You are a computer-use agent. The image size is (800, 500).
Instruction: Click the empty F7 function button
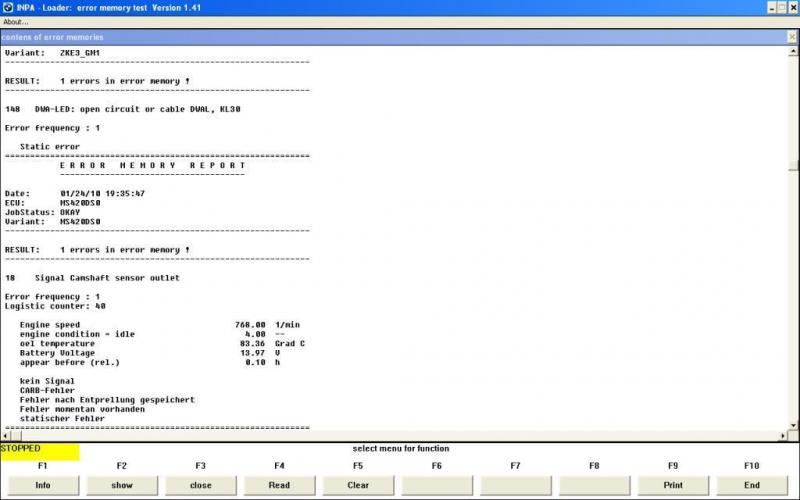[516, 485]
